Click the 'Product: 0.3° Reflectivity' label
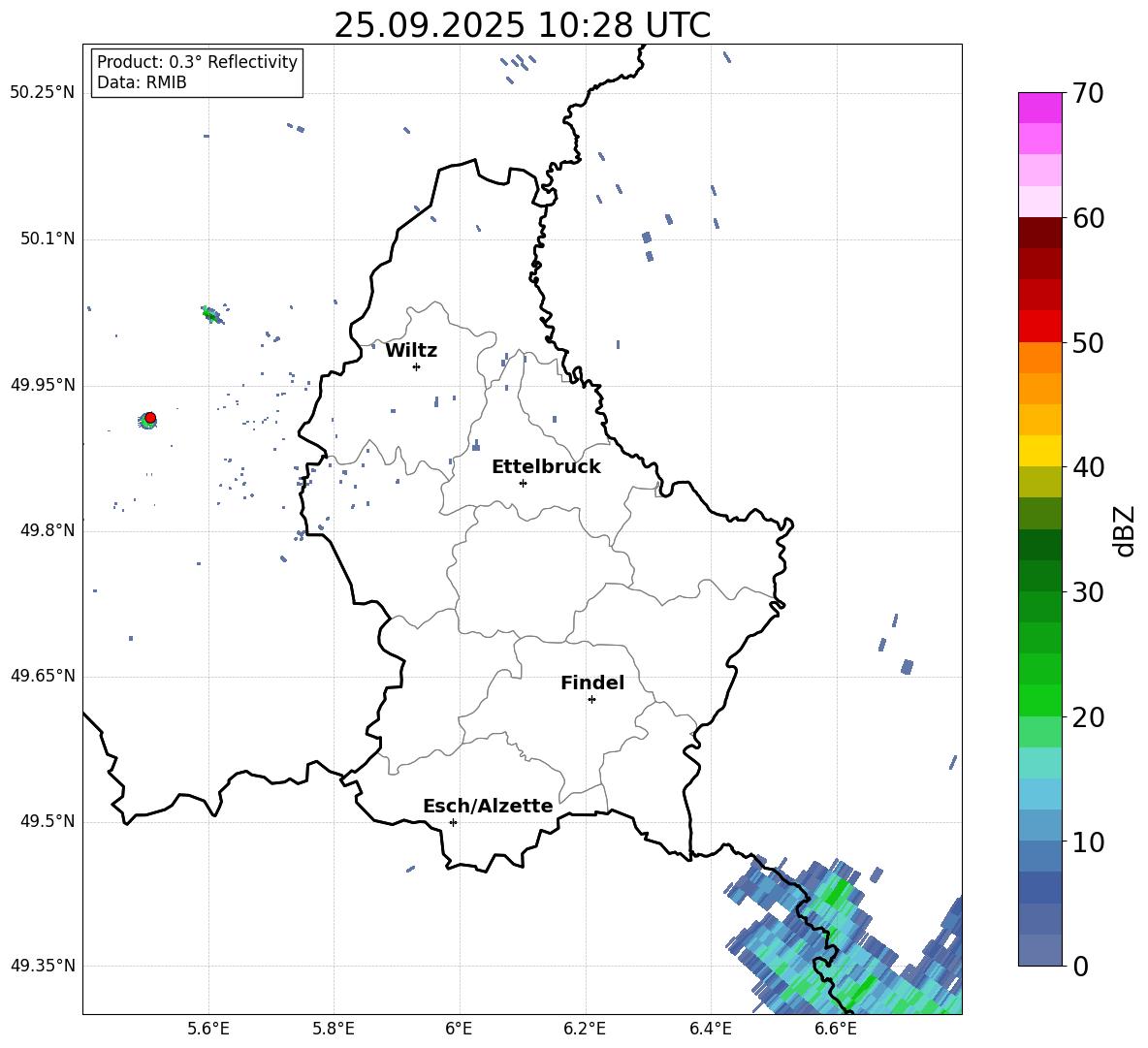The image size is (1148, 1048). (x=197, y=61)
